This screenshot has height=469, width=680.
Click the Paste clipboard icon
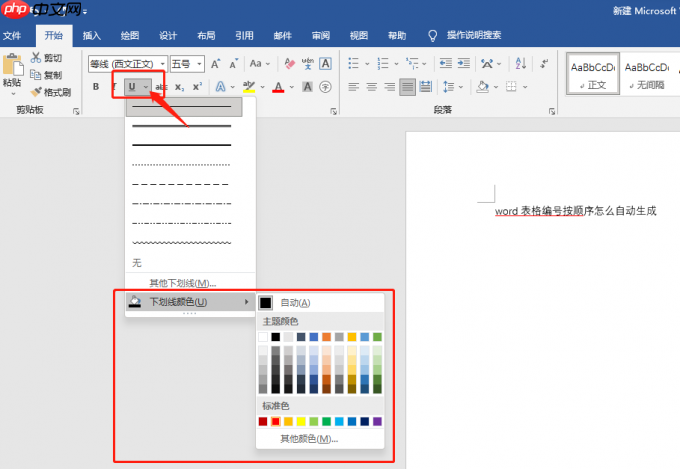pos(13,66)
